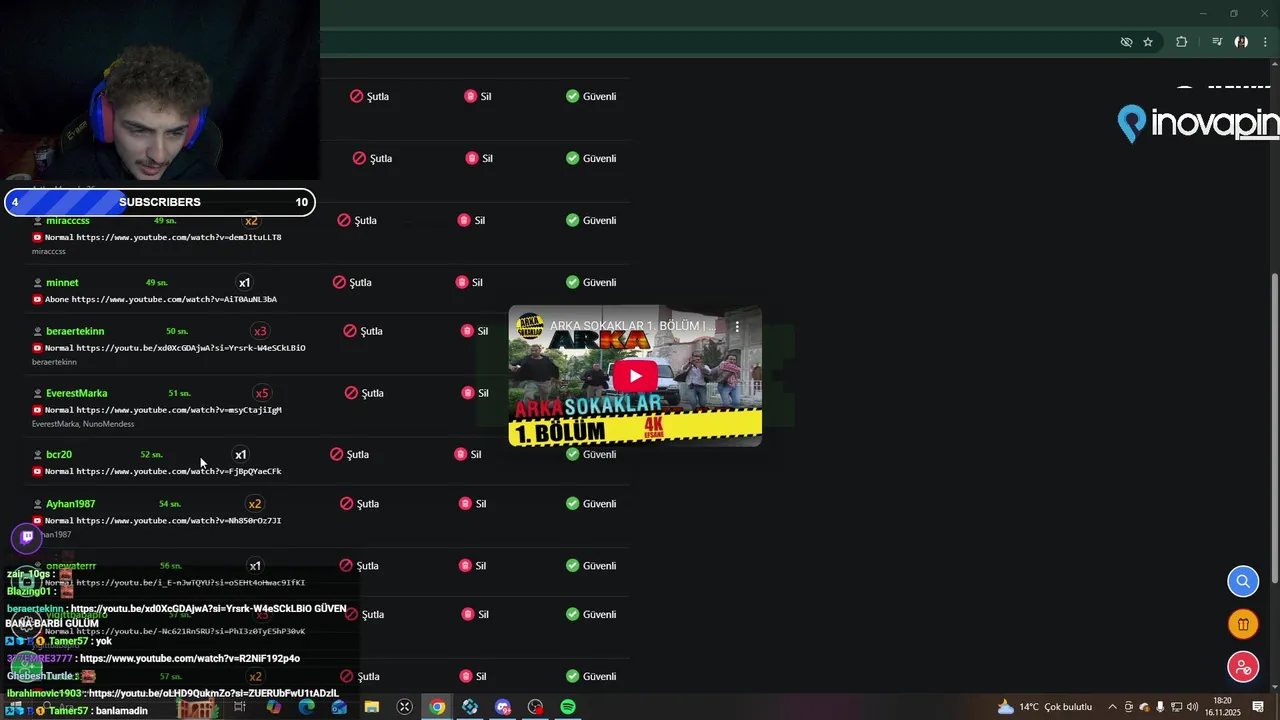Click Şutla for beraertekinn
Screen dimensions: 1280x720
(x=363, y=331)
